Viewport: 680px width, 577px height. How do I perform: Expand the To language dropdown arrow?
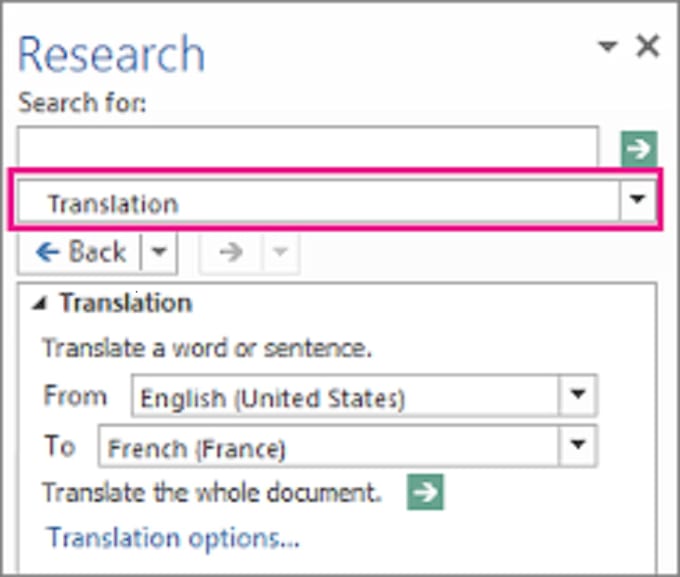pos(577,445)
